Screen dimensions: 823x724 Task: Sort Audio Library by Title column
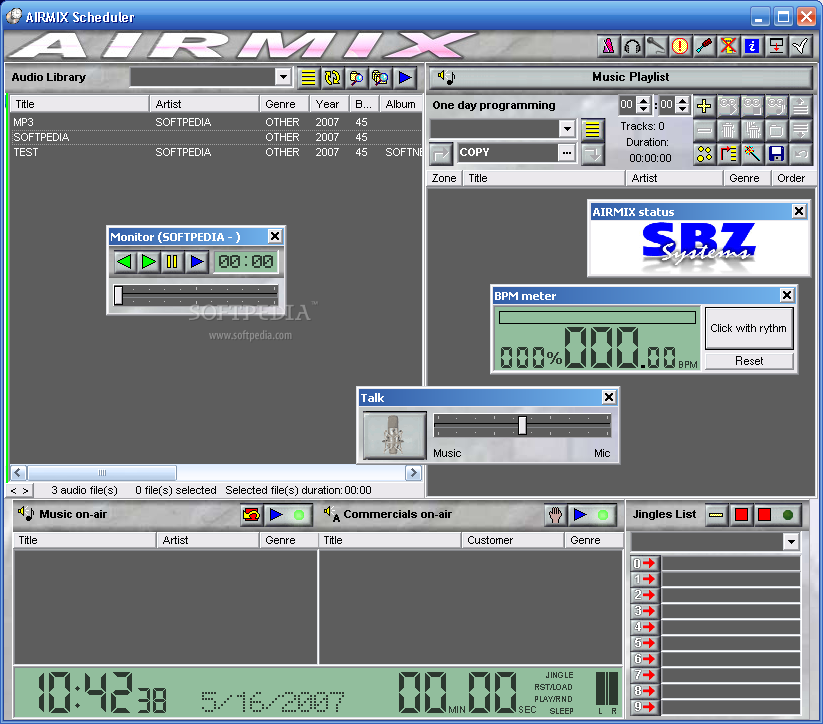[x=79, y=104]
